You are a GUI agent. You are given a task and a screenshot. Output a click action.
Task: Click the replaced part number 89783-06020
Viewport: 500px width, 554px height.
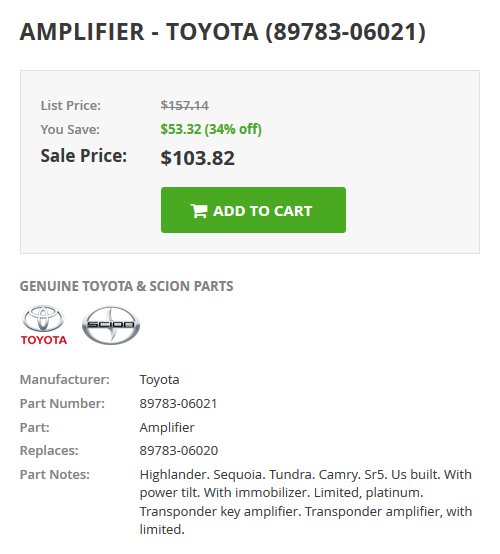(178, 450)
